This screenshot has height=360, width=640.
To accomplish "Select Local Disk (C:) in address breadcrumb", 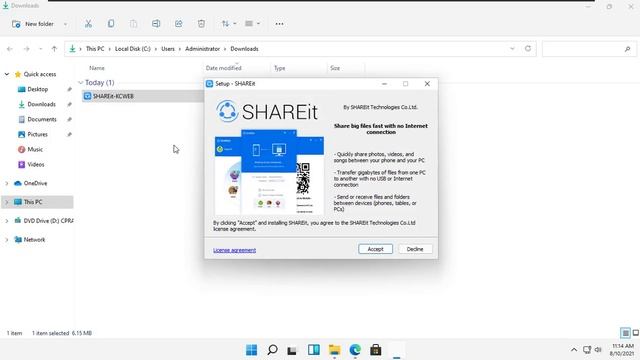I will click(x=133, y=49).
